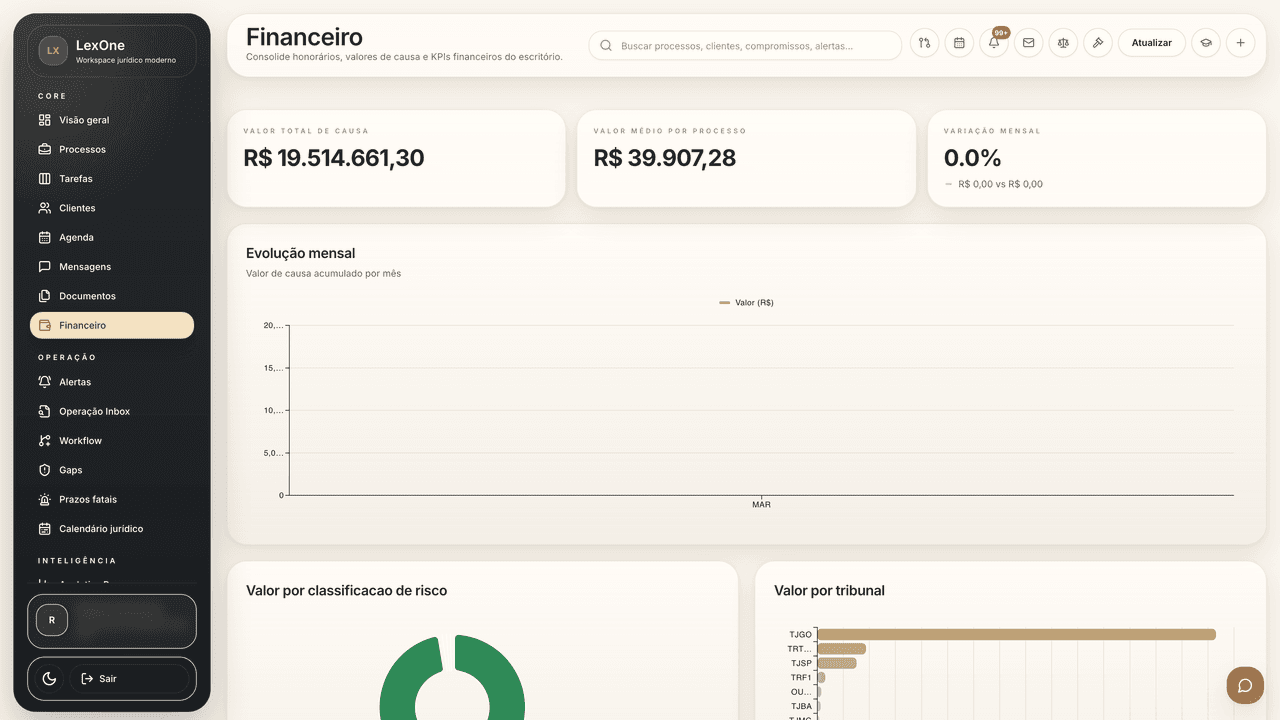
Task: Click the scales of justice icon
Action: 1063,43
